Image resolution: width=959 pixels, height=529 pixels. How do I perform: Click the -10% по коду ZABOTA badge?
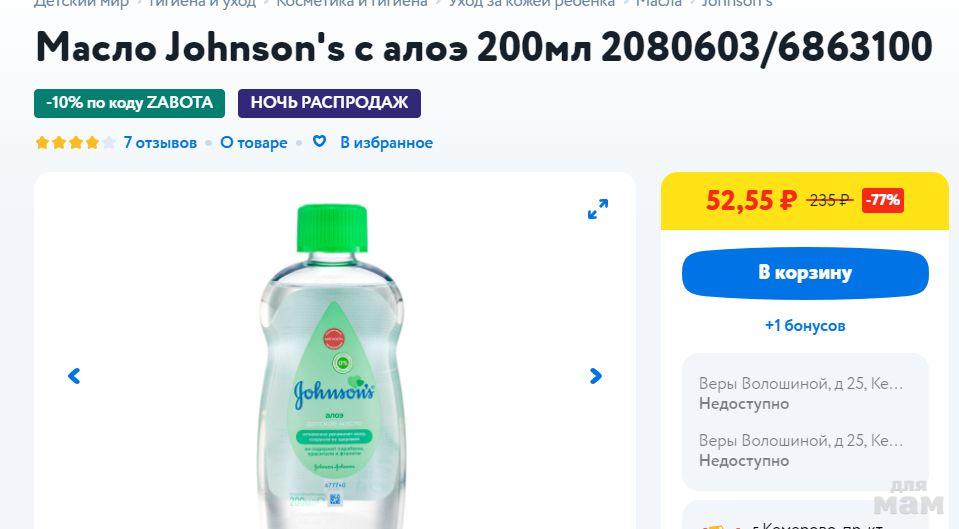point(130,103)
